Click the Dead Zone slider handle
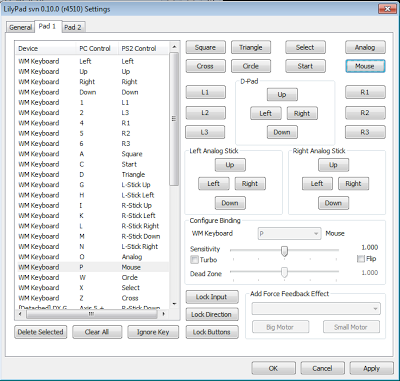 pyautogui.click(x=284, y=272)
